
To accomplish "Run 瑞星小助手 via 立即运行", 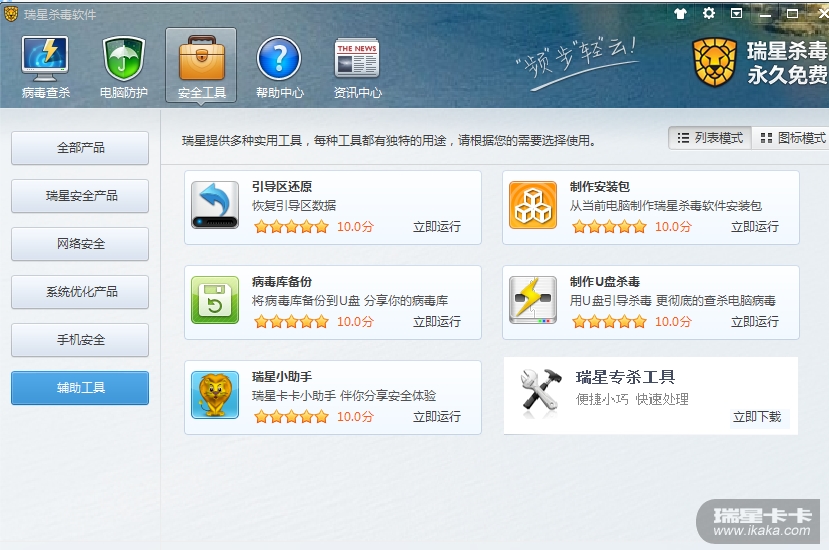I will coord(437,417).
